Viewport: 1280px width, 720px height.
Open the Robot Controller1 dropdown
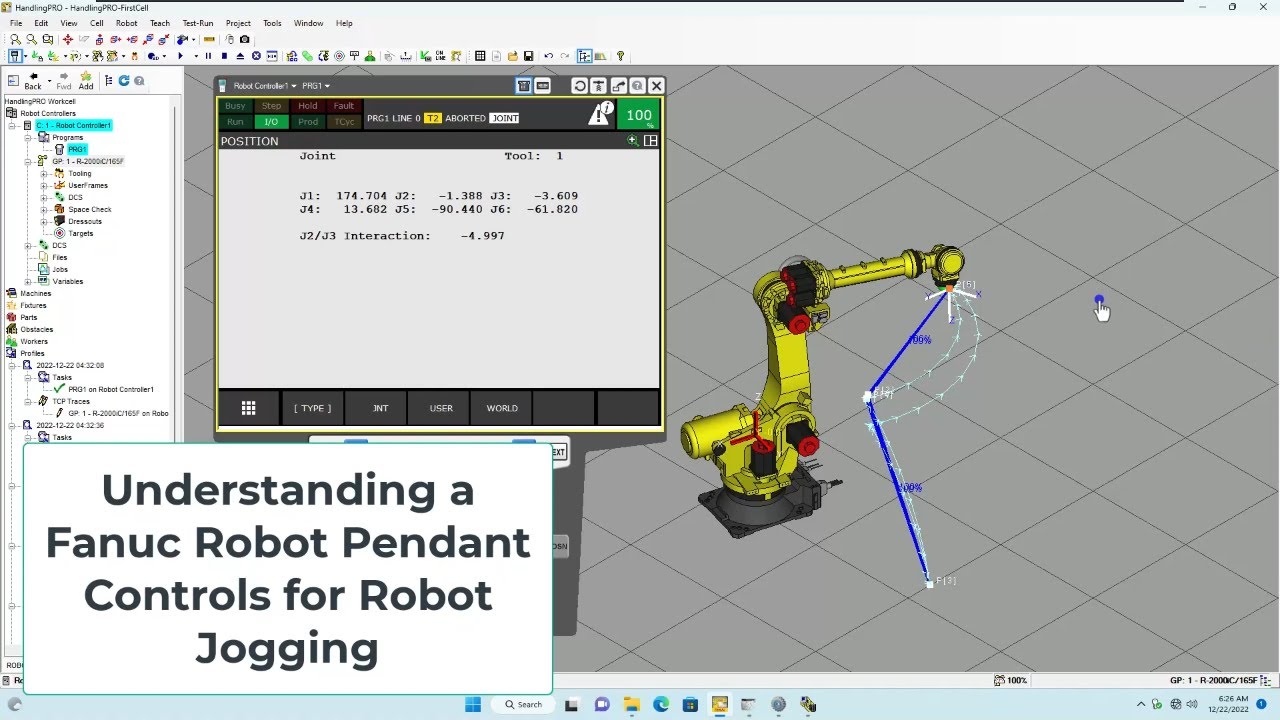[265, 86]
